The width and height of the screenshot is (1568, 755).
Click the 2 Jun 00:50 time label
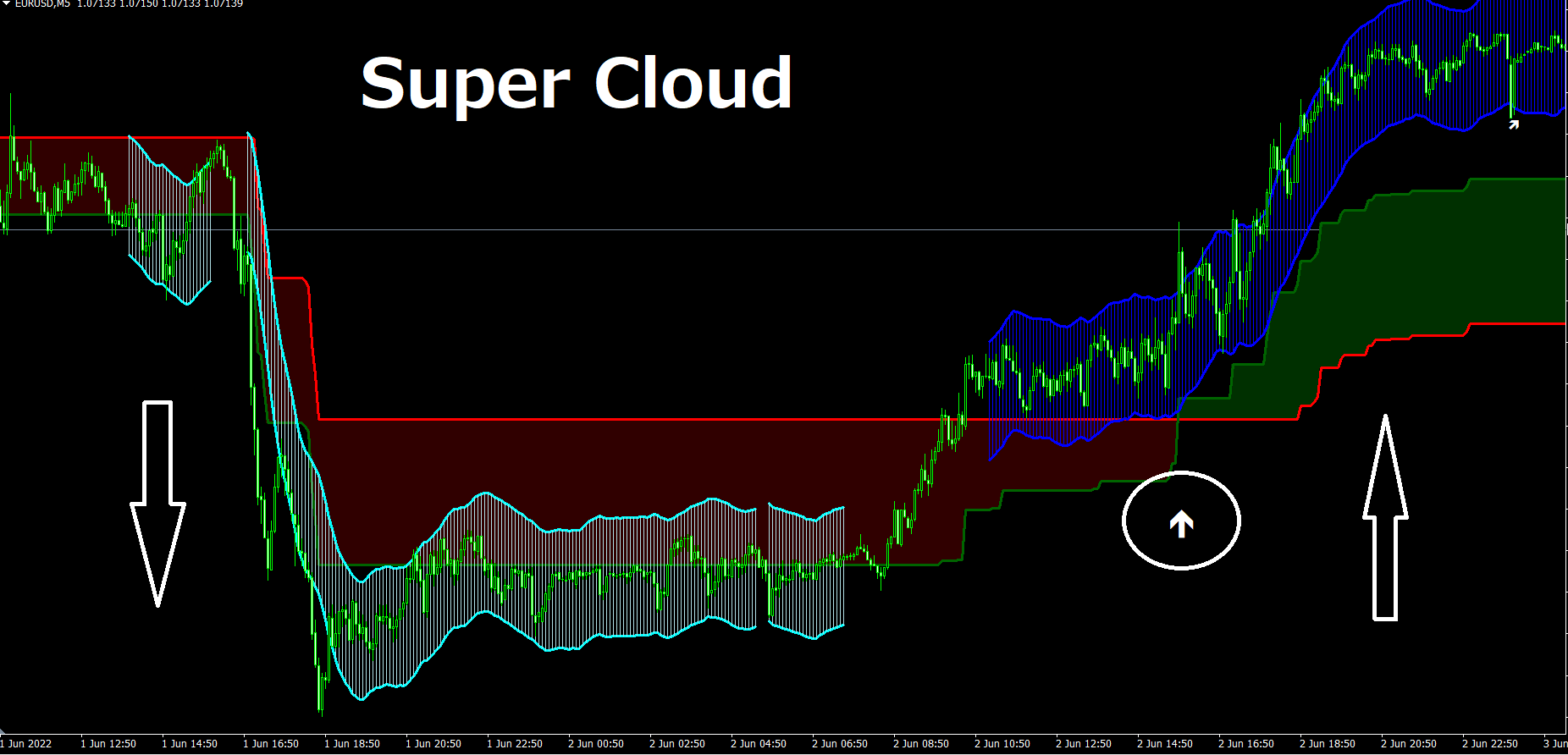(596, 744)
